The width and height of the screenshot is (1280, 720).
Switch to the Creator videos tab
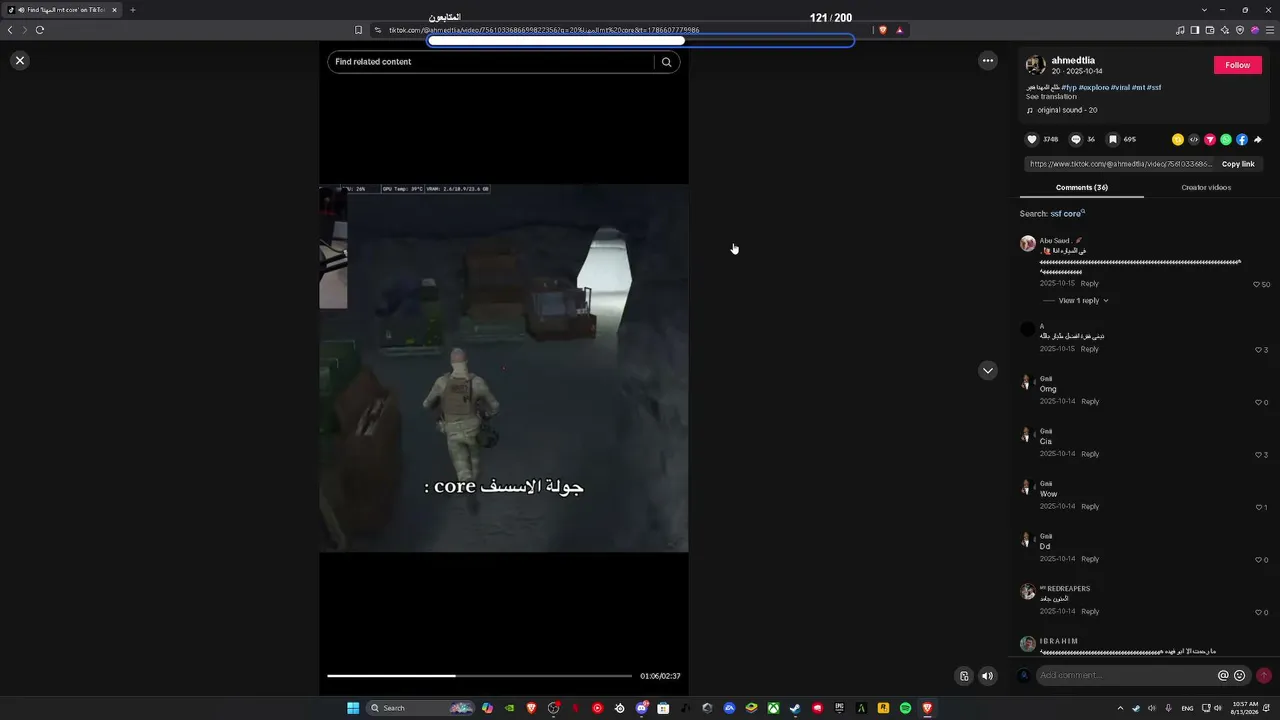coord(1206,188)
